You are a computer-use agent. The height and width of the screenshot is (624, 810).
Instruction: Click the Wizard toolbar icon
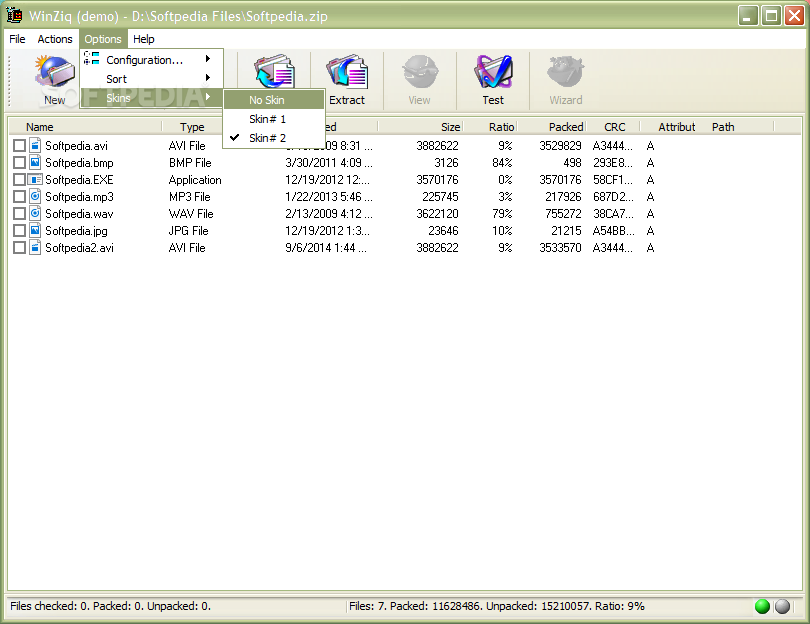[566, 71]
